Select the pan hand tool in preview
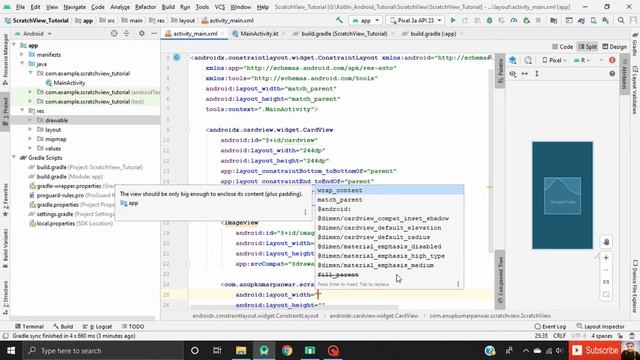 coord(606,242)
